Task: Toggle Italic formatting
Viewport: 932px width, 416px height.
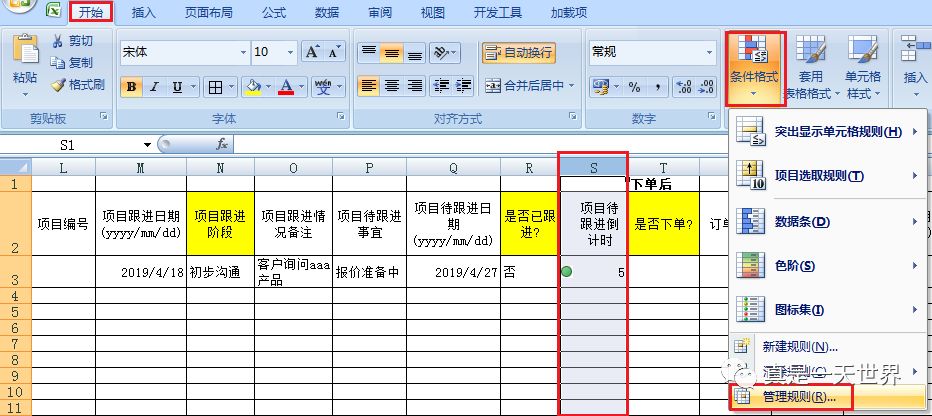Action: [x=153, y=87]
